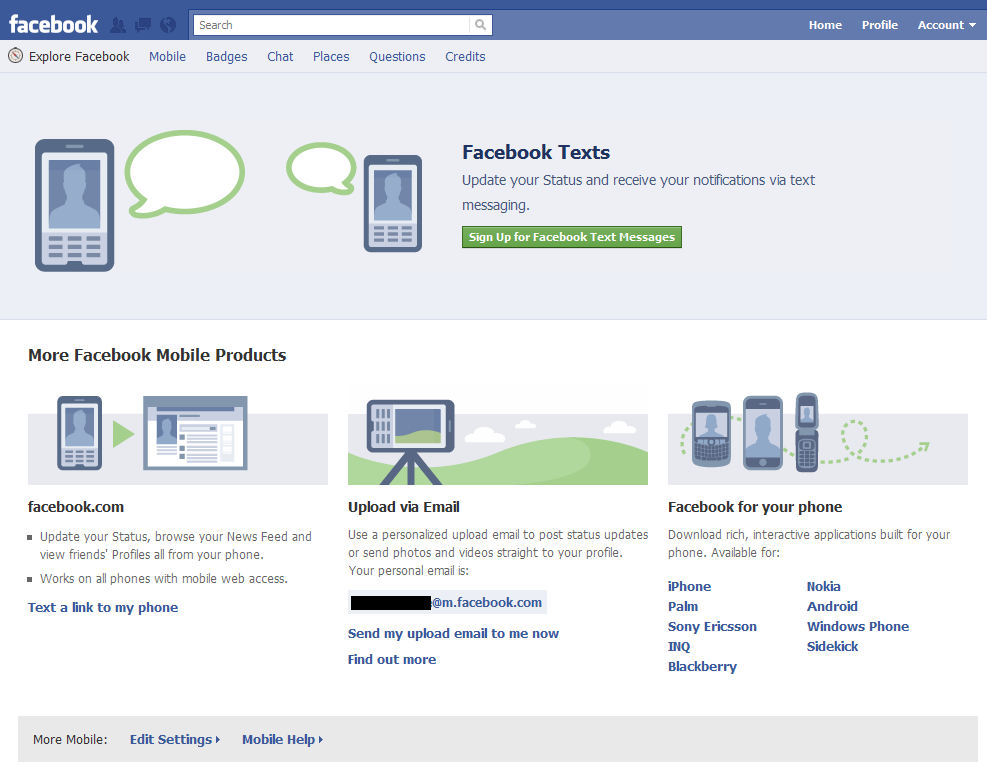
Task: Click Text a link to my phone
Action: point(103,607)
